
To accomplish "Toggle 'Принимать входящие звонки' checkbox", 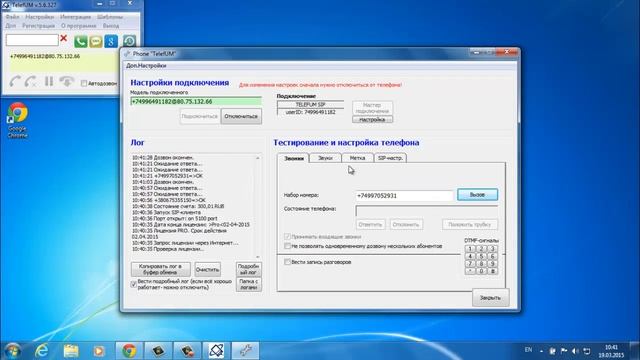I will click(287, 237).
